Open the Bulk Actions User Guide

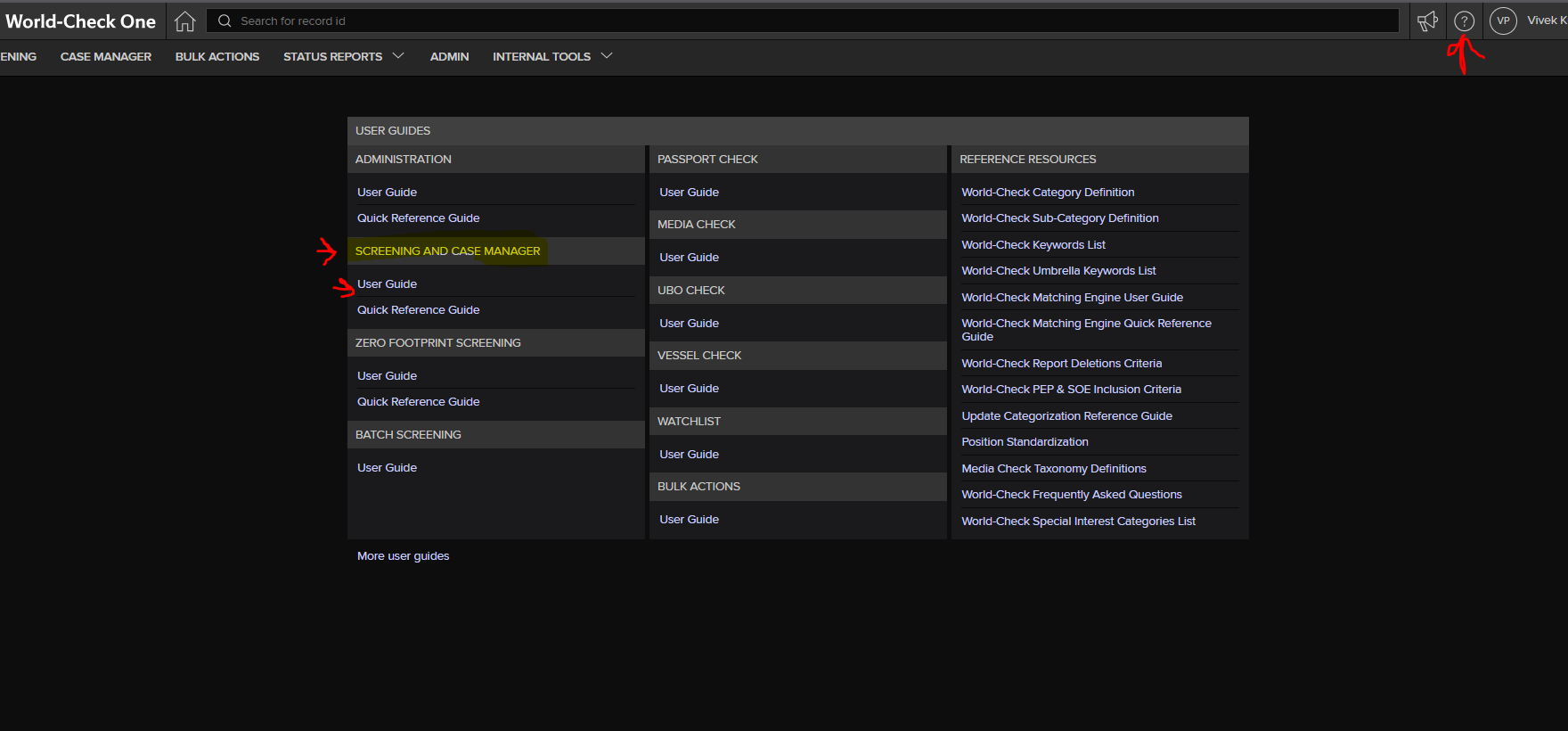coord(689,520)
